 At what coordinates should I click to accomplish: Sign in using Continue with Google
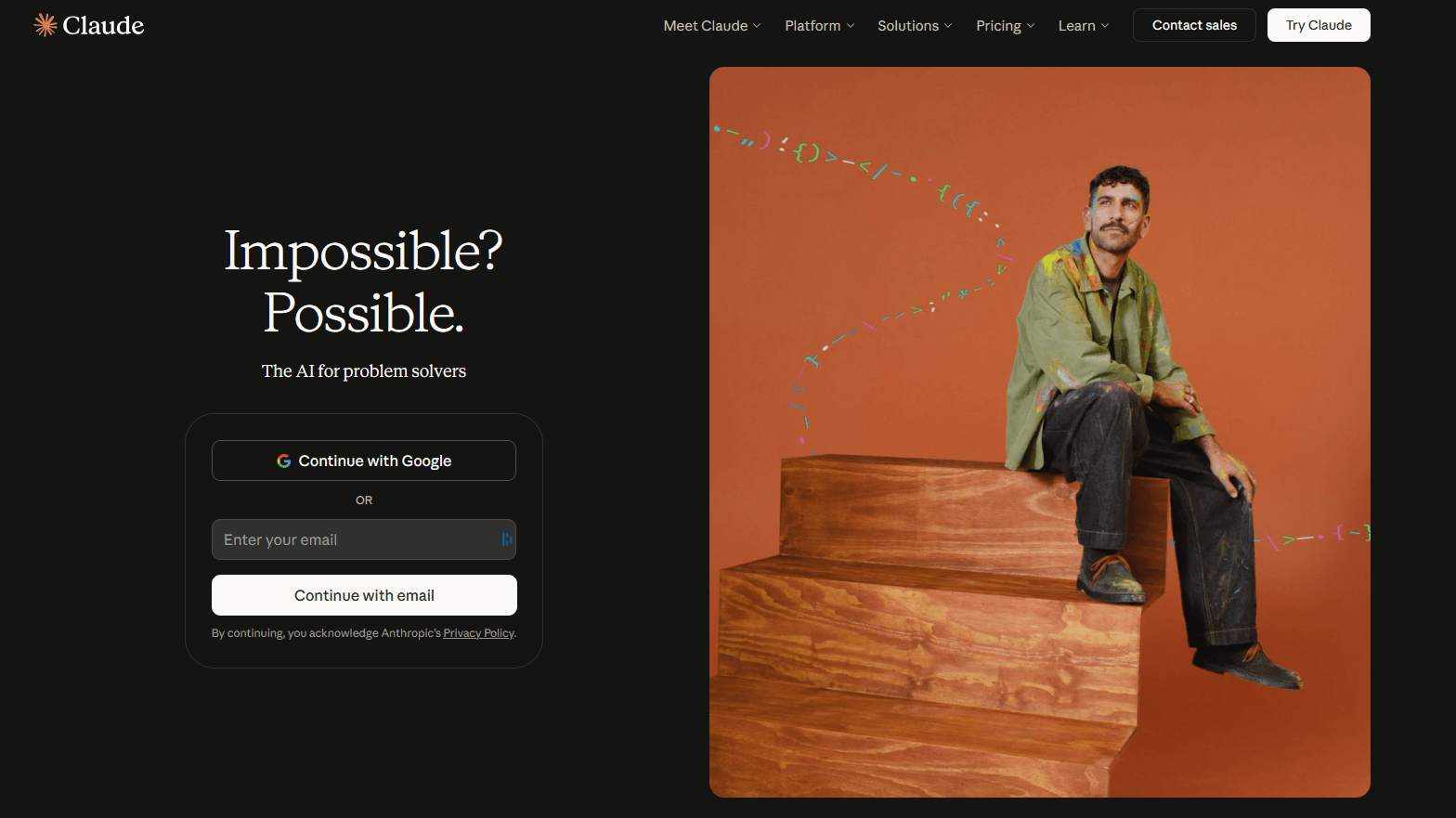click(x=364, y=461)
